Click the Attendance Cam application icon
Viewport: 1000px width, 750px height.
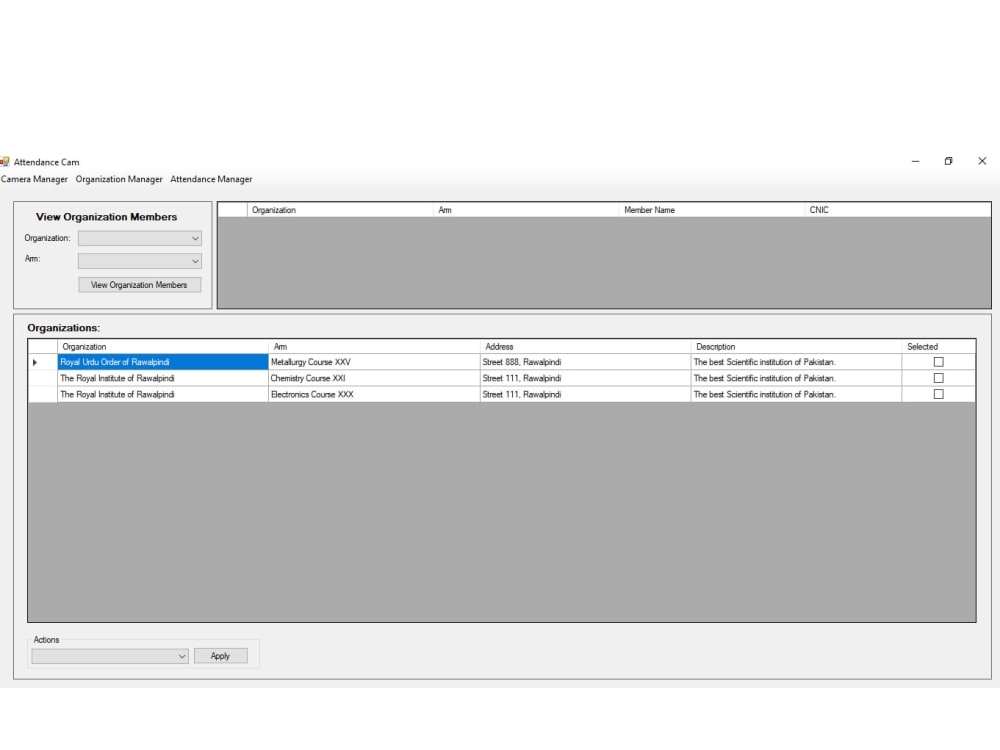[x=6, y=161]
